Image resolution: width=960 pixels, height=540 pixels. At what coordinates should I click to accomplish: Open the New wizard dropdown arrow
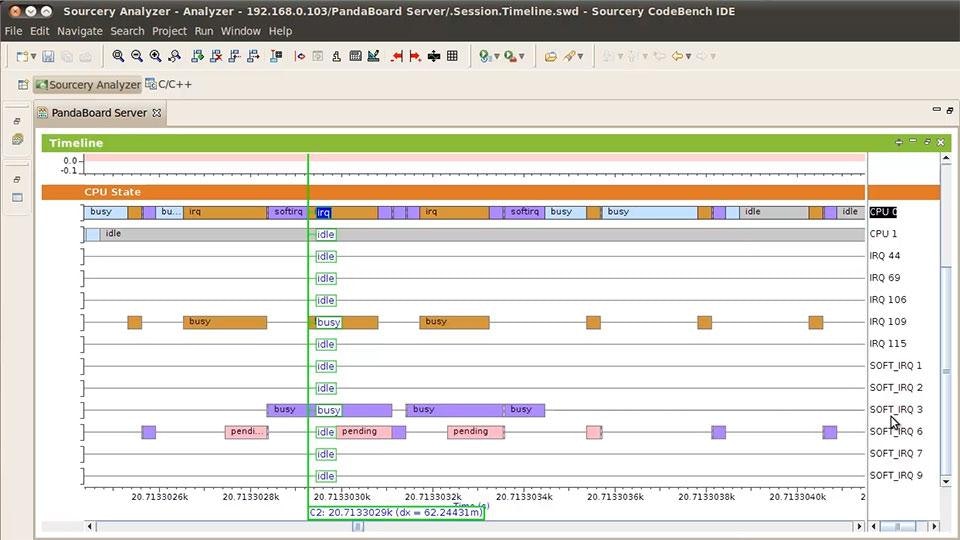coord(33,56)
